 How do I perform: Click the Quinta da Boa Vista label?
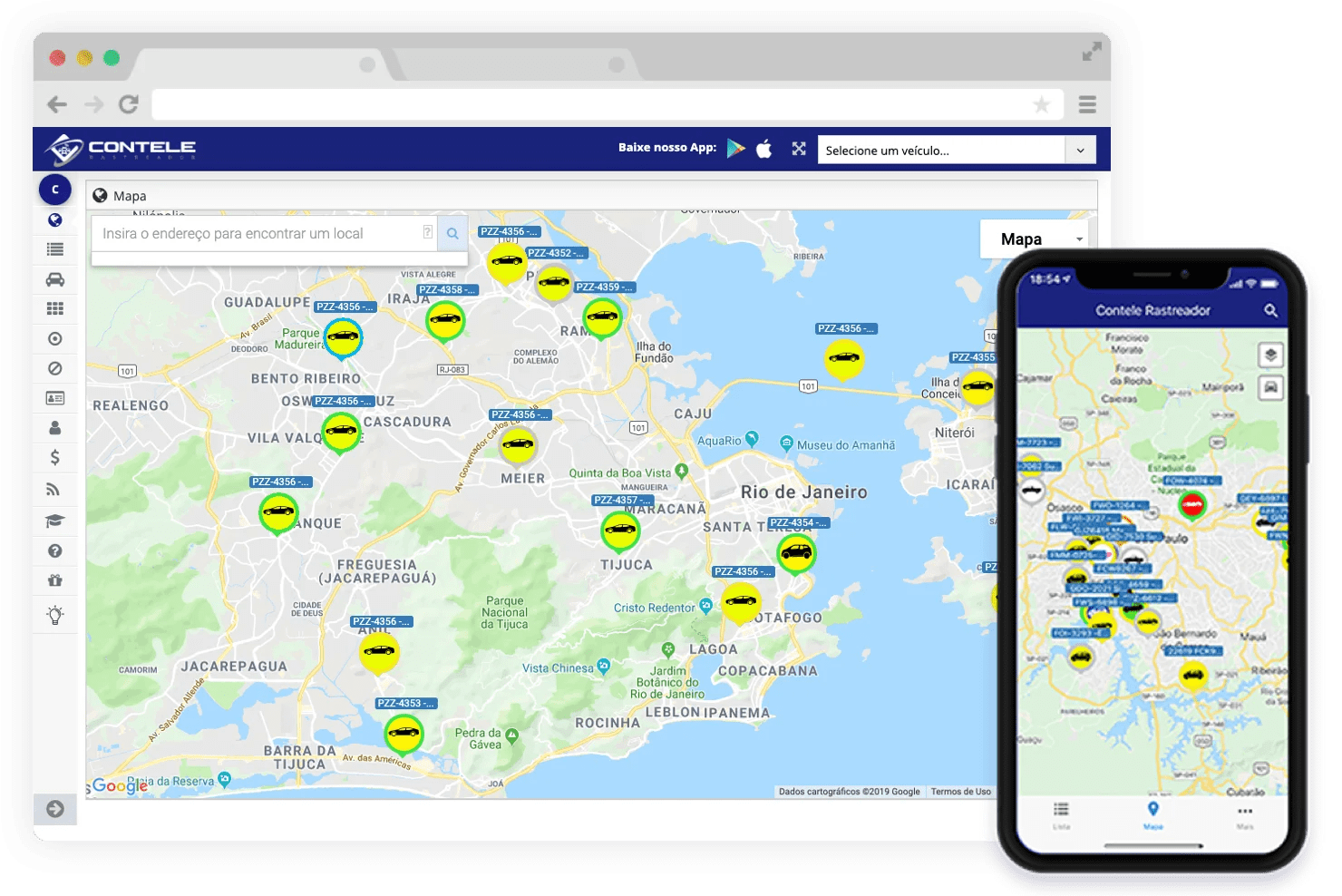(x=619, y=472)
